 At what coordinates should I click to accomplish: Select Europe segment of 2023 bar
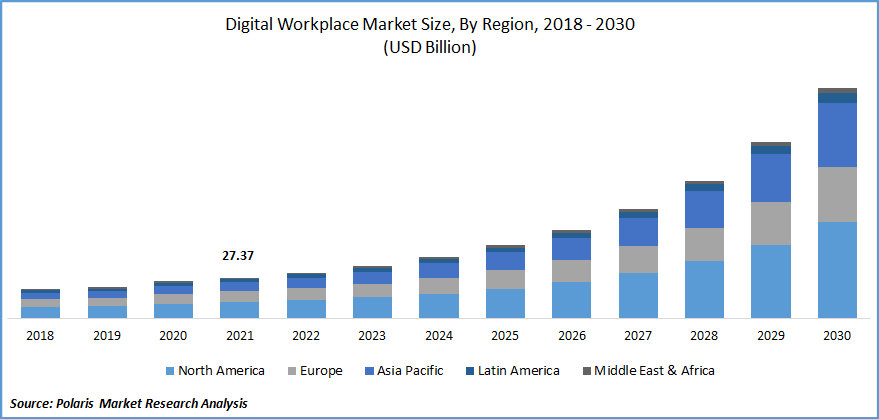coord(372,291)
